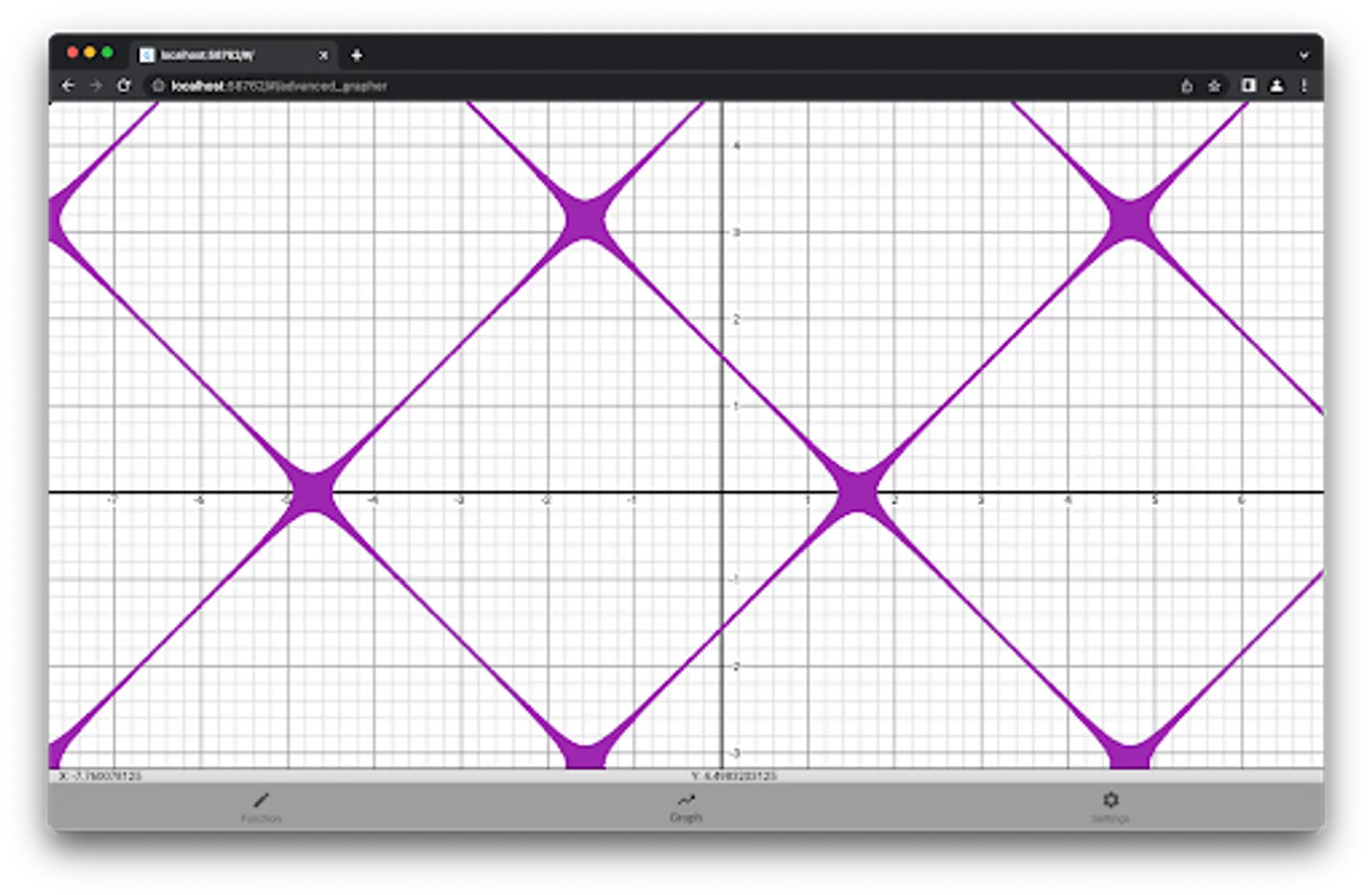Click the Function label in the bottom toolbar

261,817
